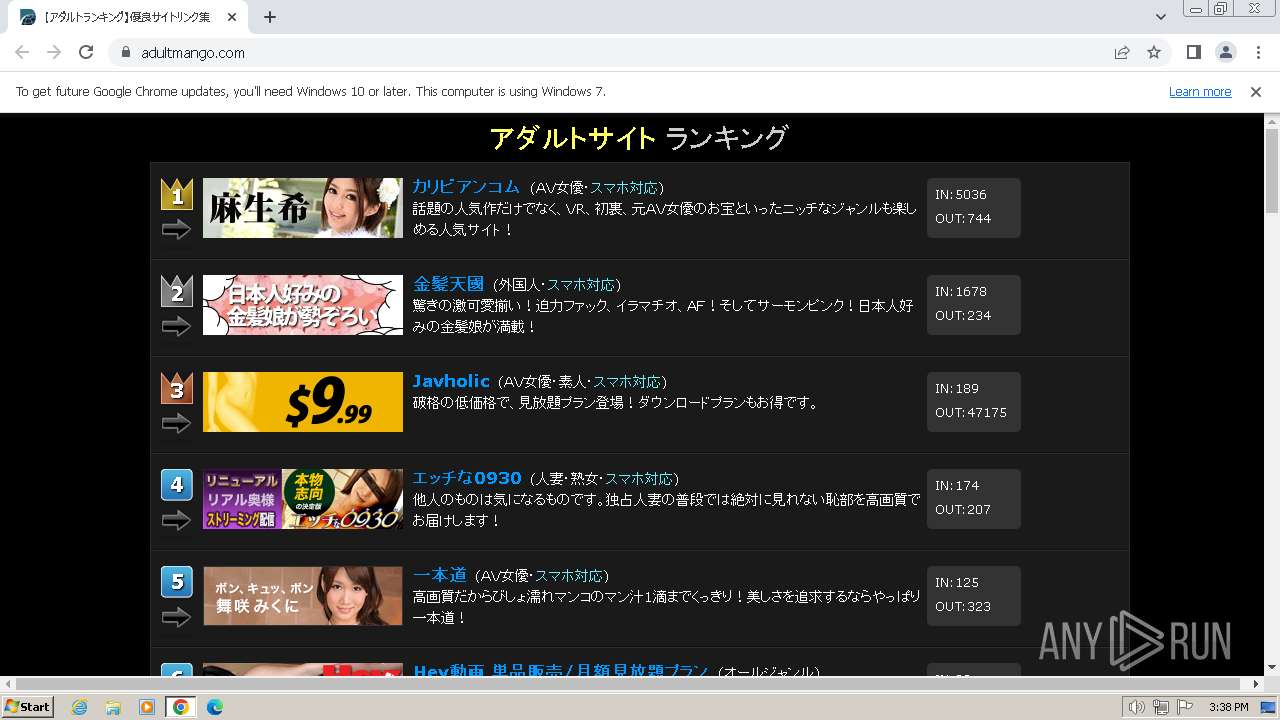This screenshot has height=720, width=1280.
Task: Launch Internet Explorer from taskbar
Action: click(x=79, y=707)
